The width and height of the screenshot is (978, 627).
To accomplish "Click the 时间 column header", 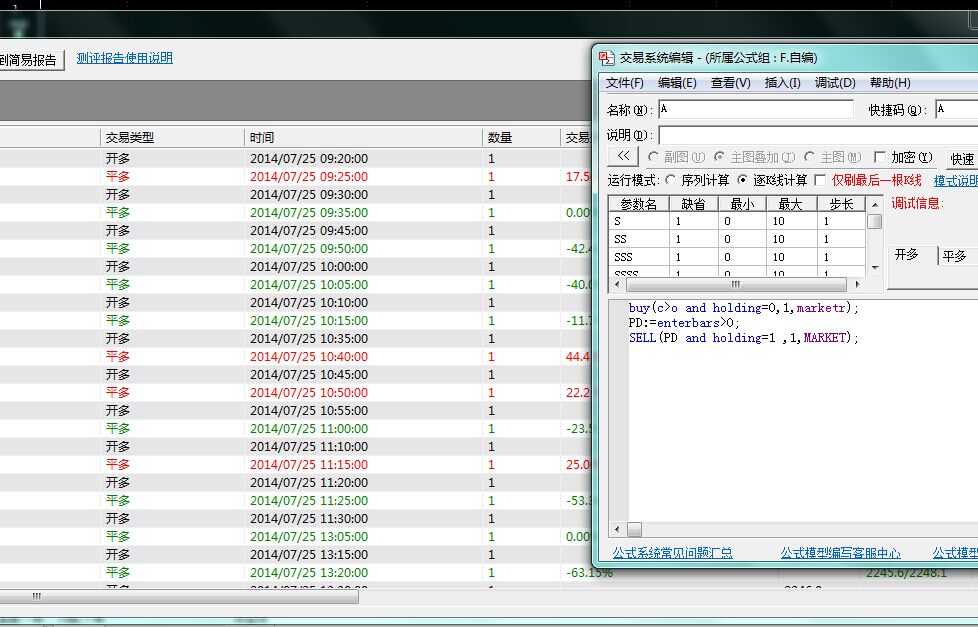I will tap(363, 137).
